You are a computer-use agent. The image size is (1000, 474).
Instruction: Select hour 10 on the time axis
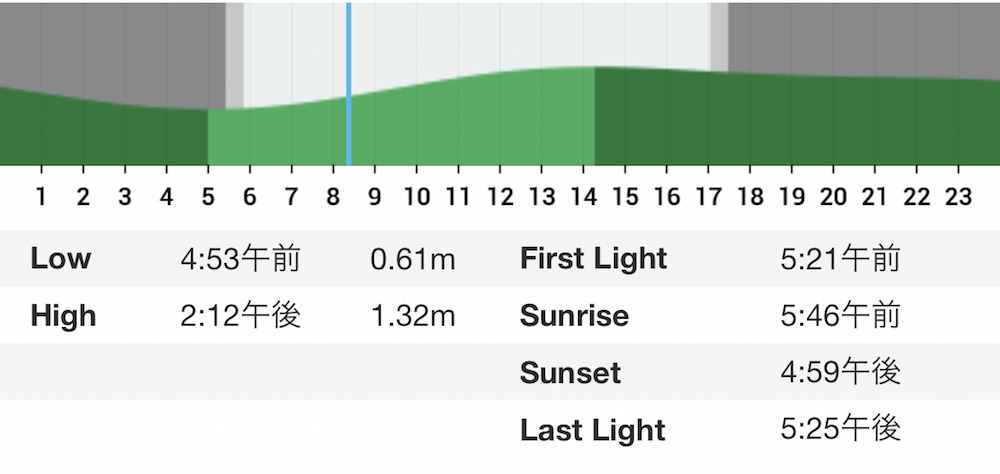416,198
